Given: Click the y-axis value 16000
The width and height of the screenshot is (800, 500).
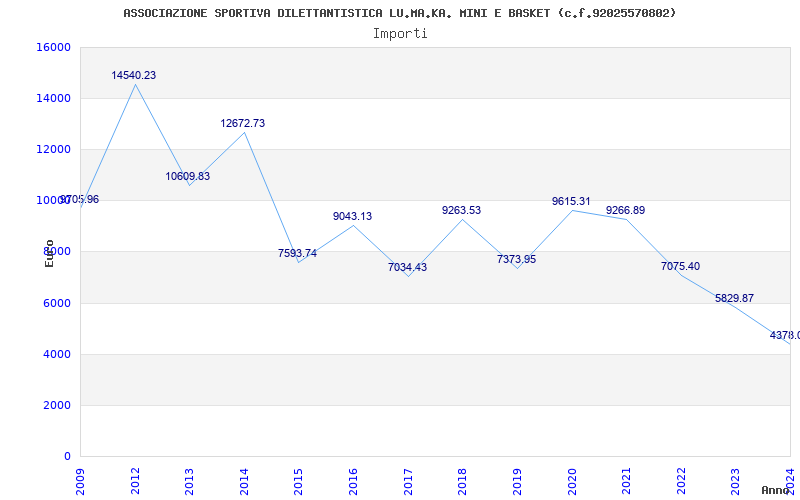Looking at the screenshot, I should (53, 47).
